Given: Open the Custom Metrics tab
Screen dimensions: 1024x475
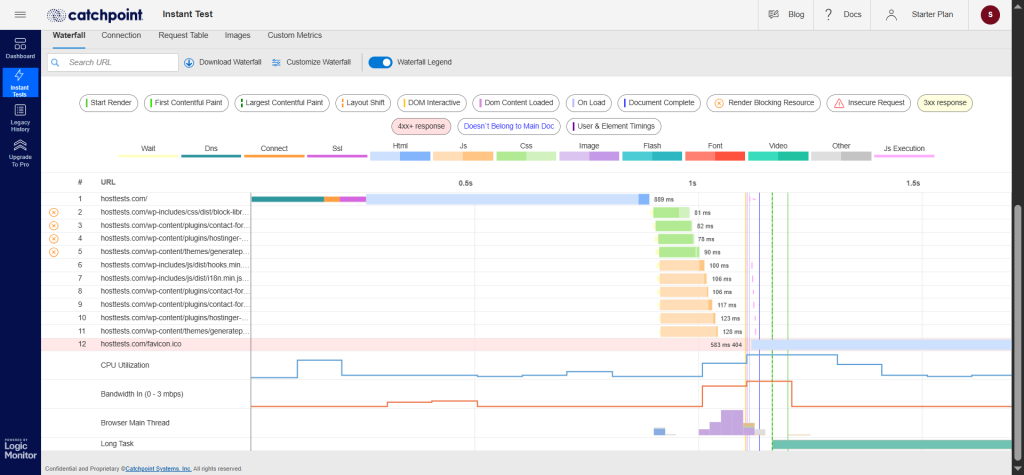Looking at the screenshot, I should 295,35.
